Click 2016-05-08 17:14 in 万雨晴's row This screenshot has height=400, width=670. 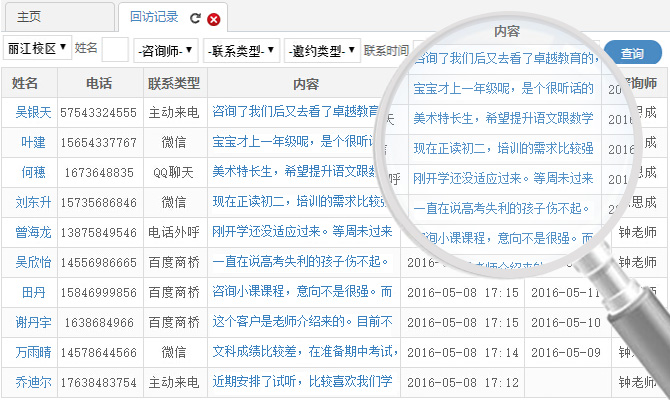(x=463, y=353)
